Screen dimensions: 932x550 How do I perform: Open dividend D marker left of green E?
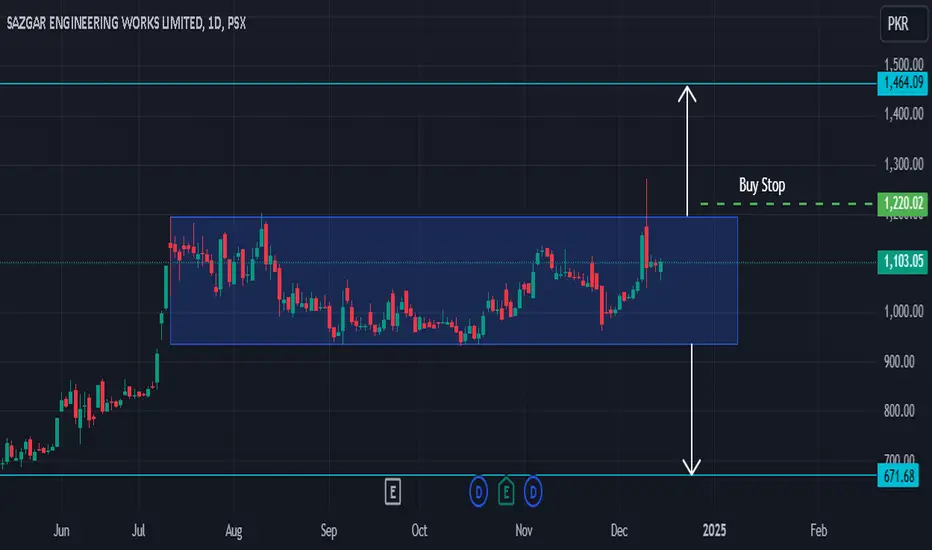pyautogui.click(x=478, y=492)
